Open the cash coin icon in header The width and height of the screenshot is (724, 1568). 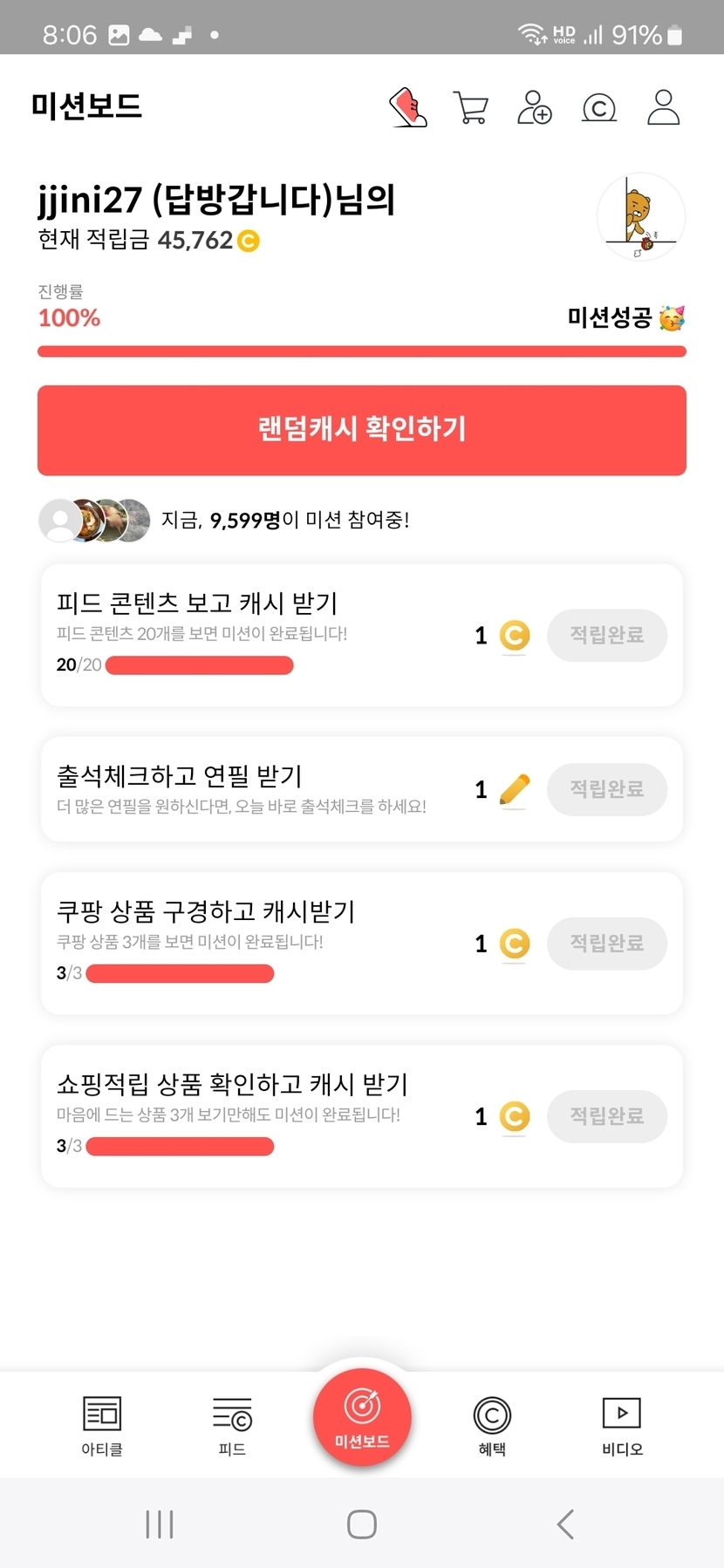pos(598,108)
